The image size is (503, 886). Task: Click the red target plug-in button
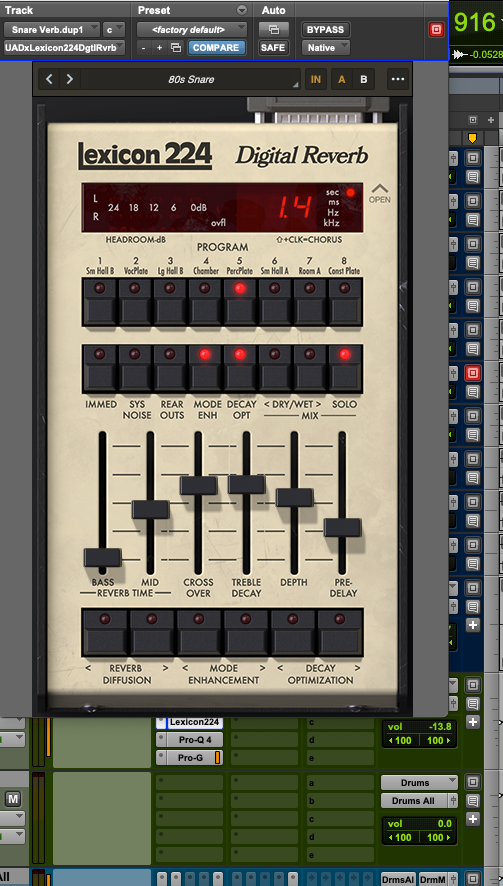pyautogui.click(x=436, y=29)
